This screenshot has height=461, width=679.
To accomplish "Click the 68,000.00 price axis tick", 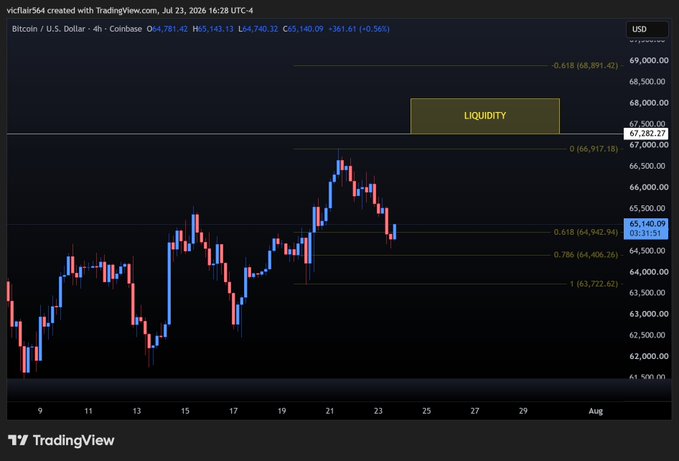I will point(649,103).
